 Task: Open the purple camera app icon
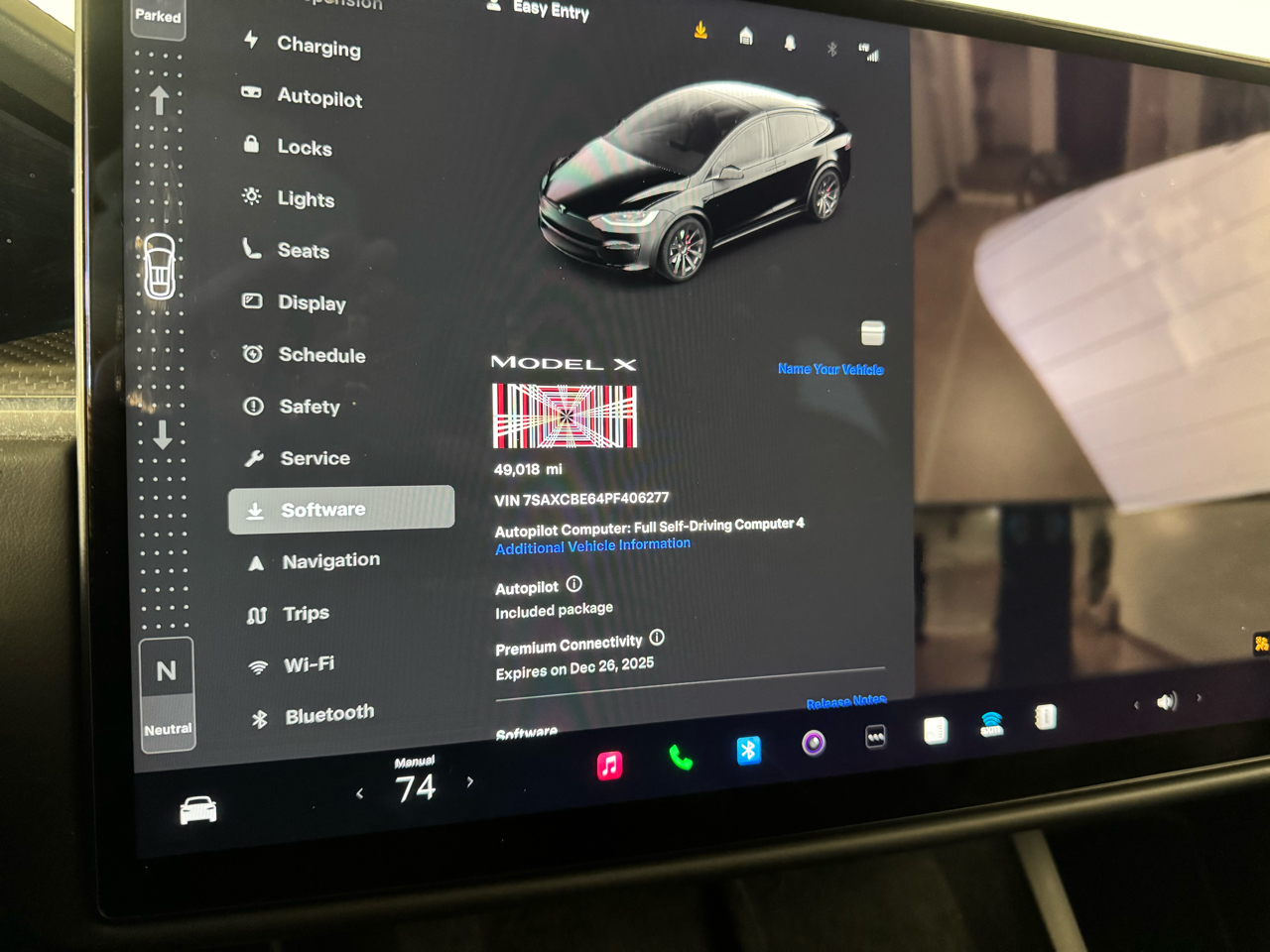pos(814,743)
